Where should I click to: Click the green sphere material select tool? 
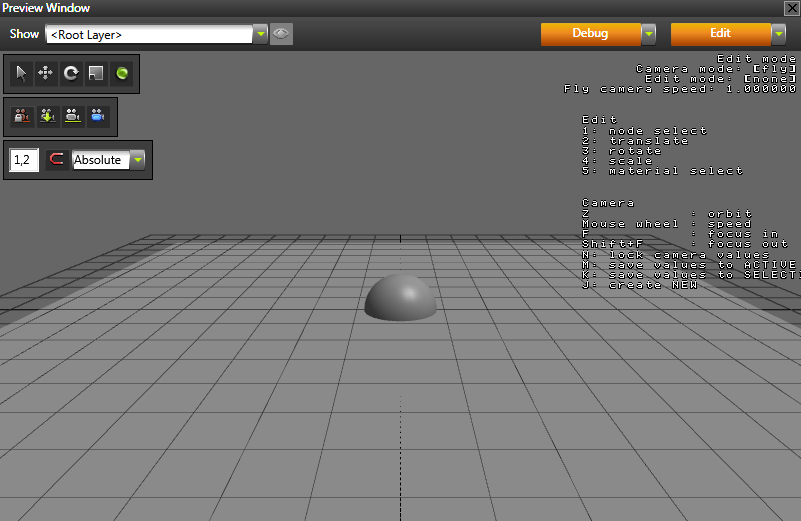121,73
